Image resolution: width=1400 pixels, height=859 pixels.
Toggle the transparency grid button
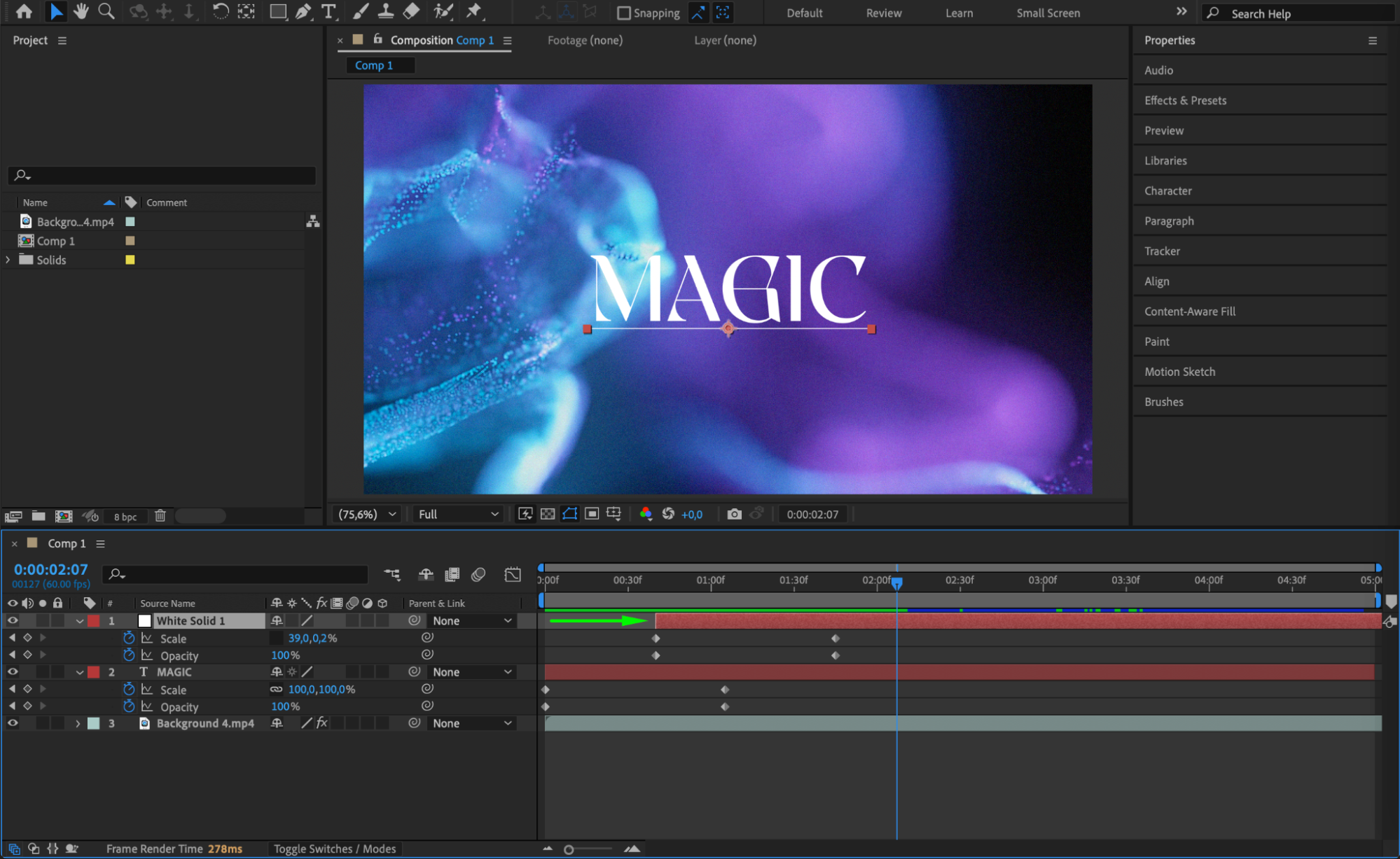[x=548, y=515]
